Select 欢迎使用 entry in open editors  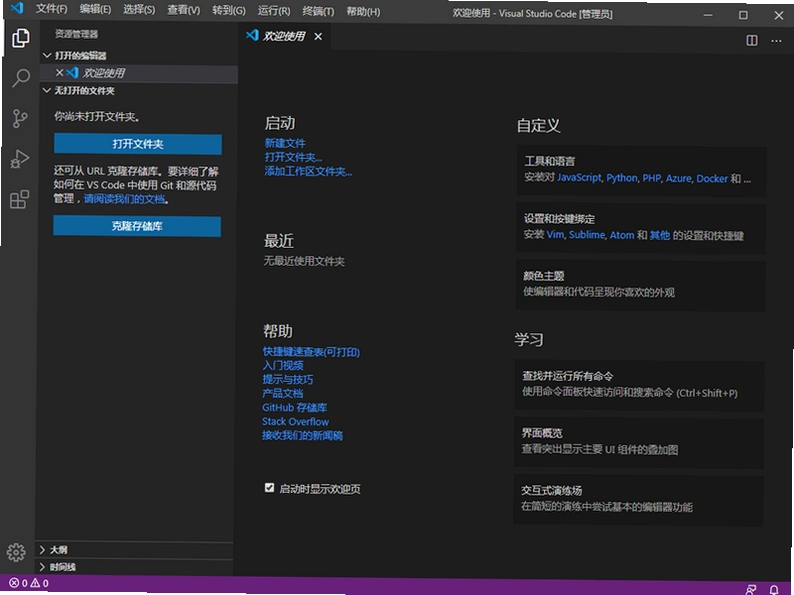(x=139, y=73)
